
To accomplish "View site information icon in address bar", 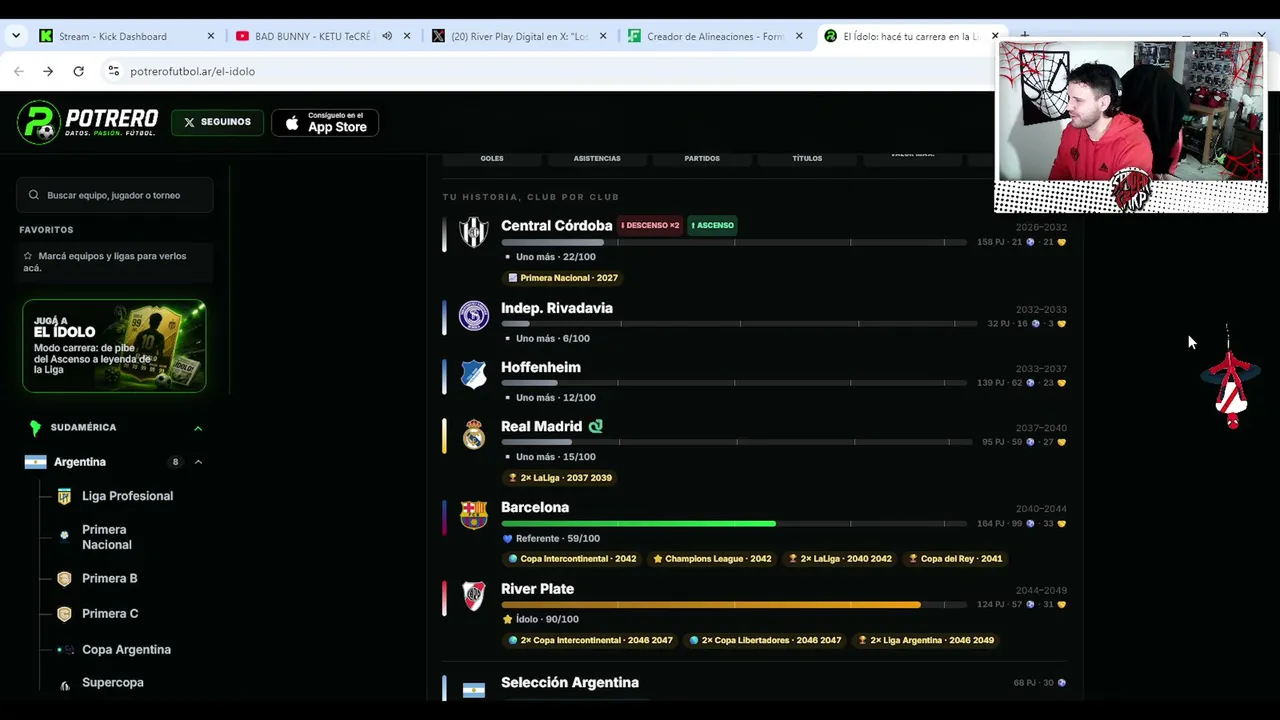I will pyautogui.click(x=113, y=71).
